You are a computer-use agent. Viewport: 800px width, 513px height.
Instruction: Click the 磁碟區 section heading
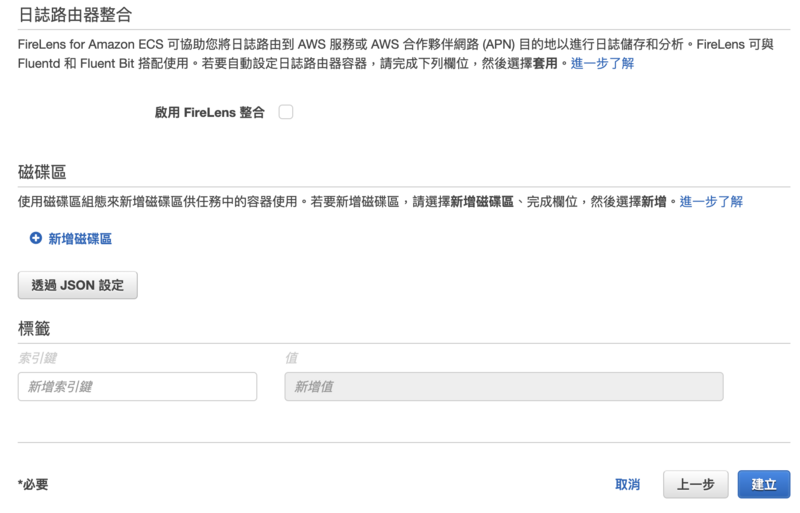(x=42, y=172)
